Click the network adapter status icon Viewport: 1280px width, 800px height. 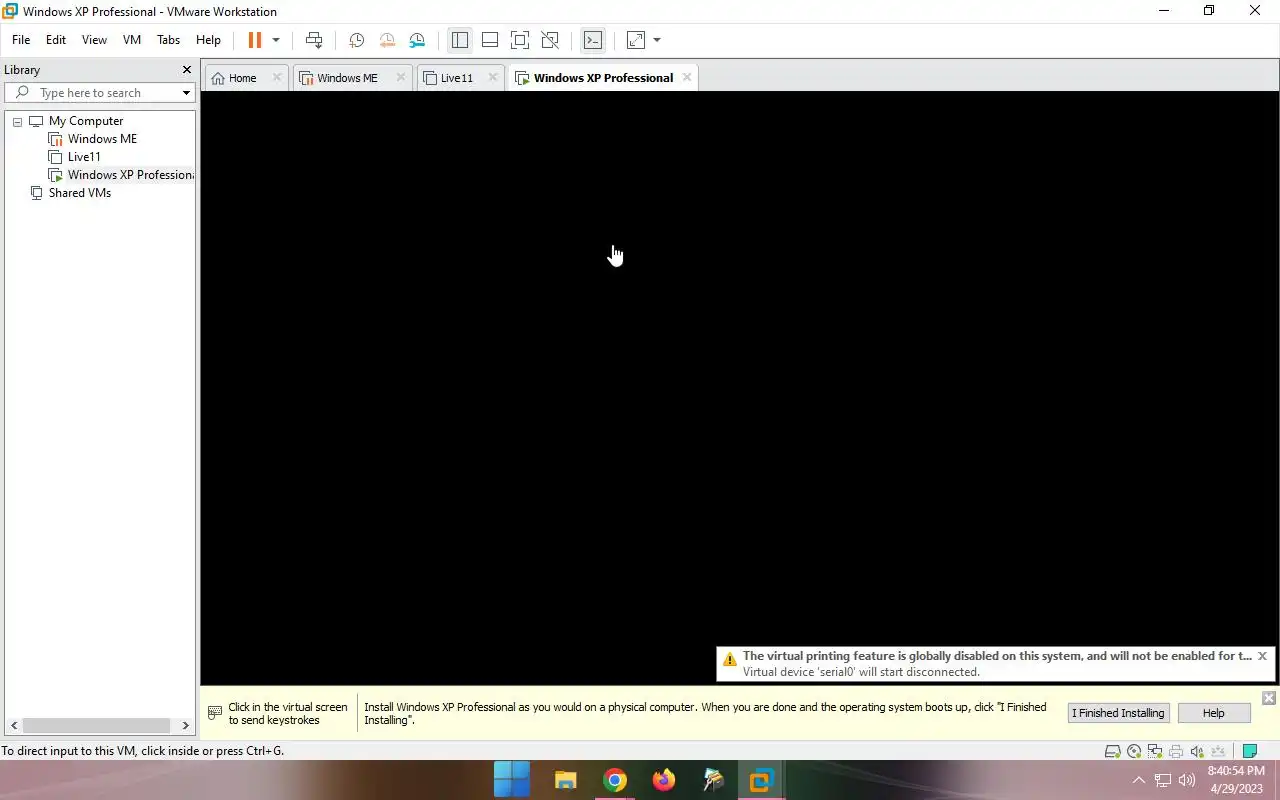click(1155, 752)
